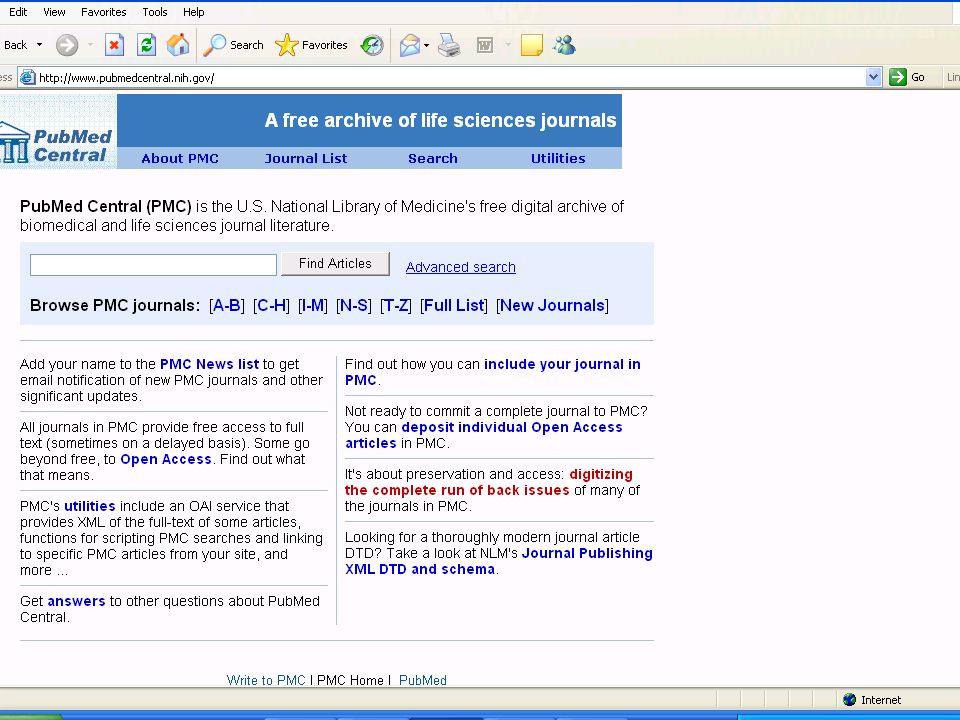This screenshot has height=720, width=960.
Task: Browse journals N-S
Action: click(x=354, y=305)
